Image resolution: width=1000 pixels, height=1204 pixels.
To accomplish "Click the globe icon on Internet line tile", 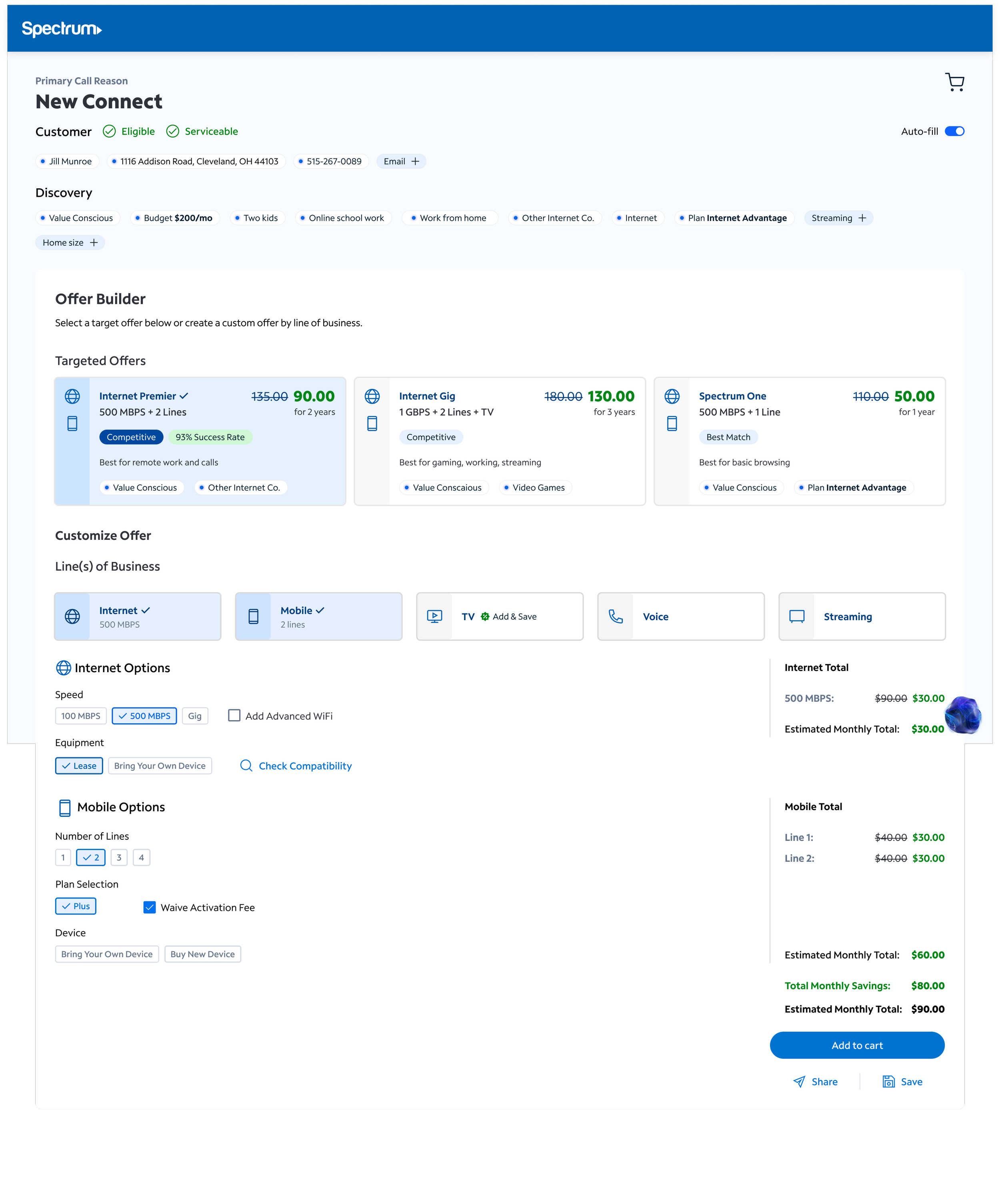I will pyautogui.click(x=72, y=617).
